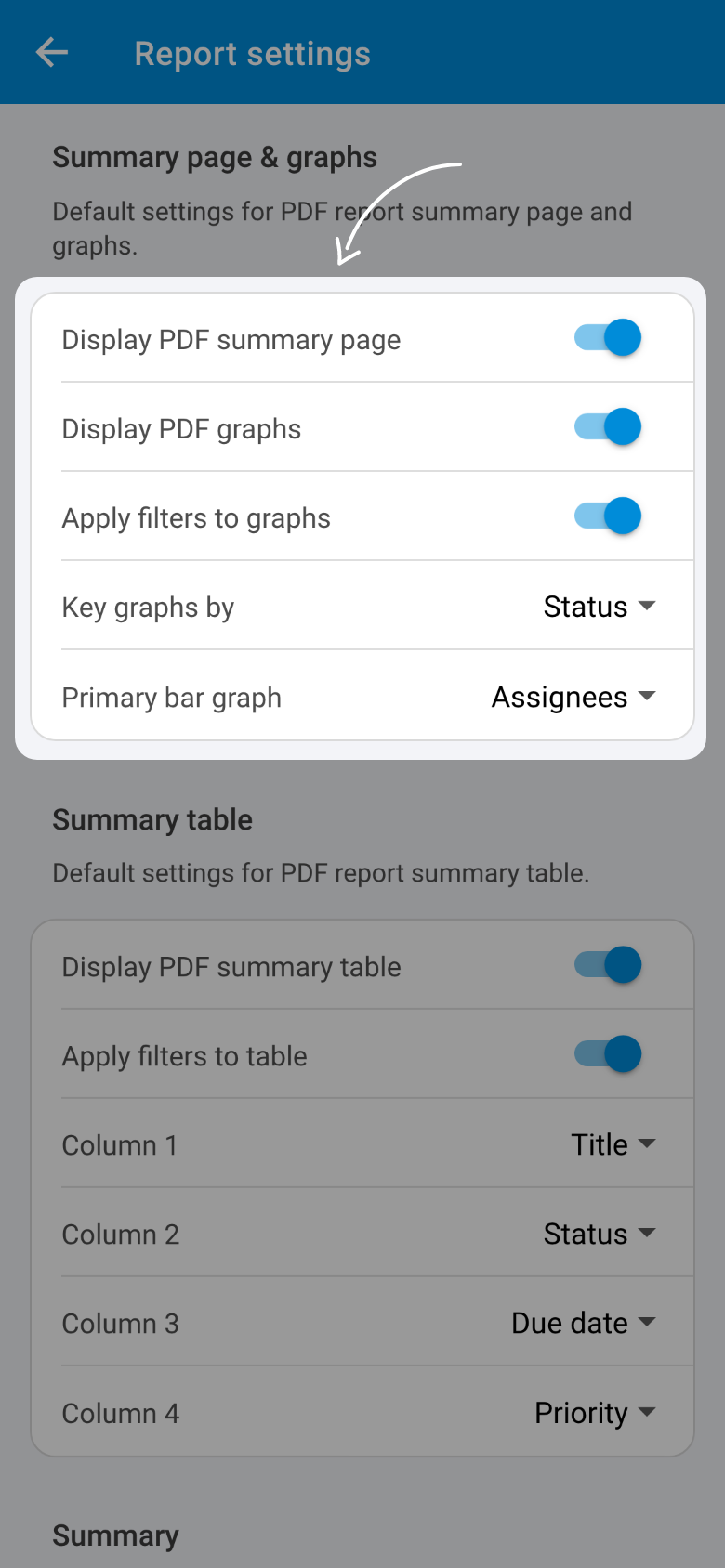Change Column 2 Status dropdown
This screenshot has height=1568, width=725.
pyautogui.click(x=600, y=1234)
